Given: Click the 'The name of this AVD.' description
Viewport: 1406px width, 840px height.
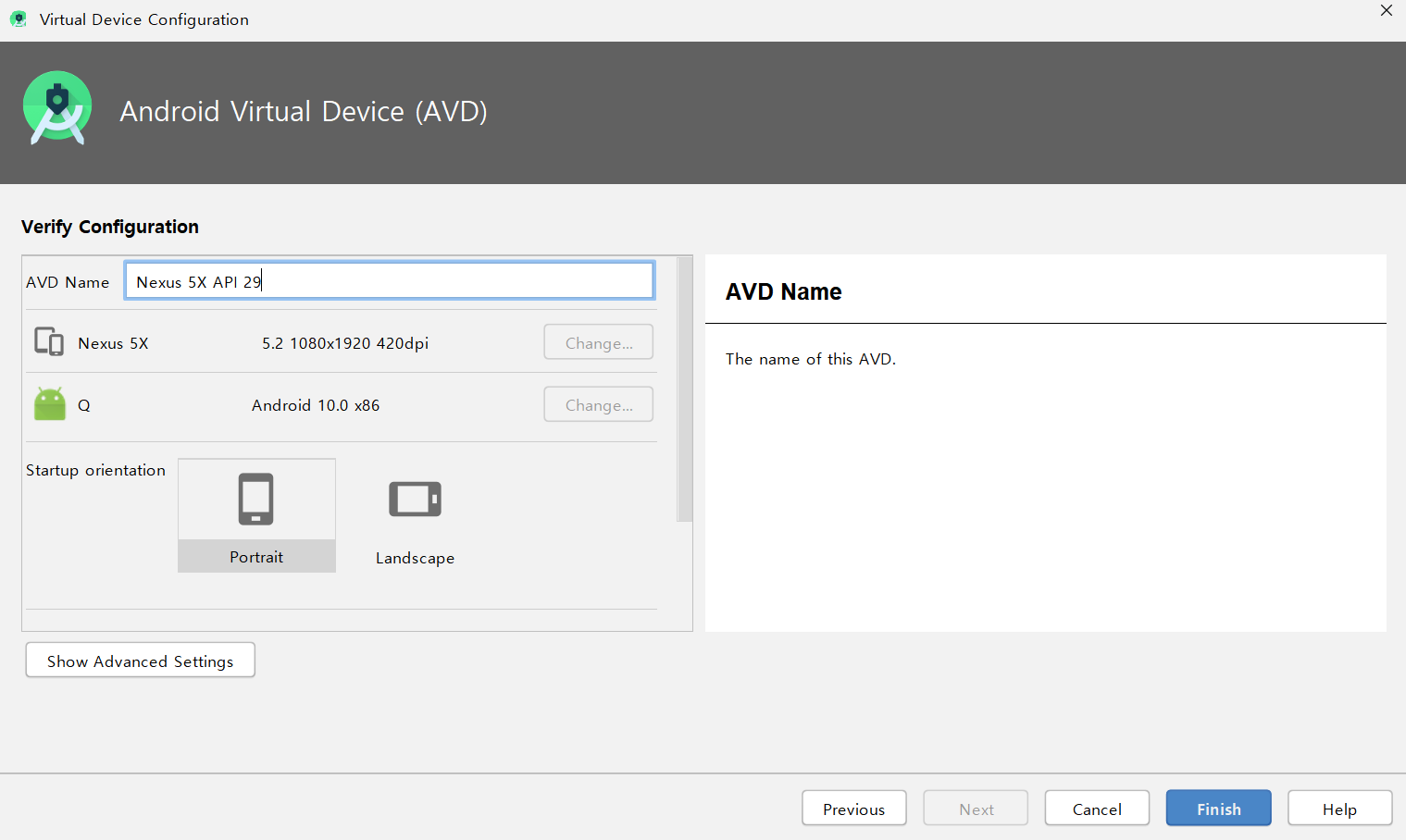Looking at the screenshot, I should (811, 359).
